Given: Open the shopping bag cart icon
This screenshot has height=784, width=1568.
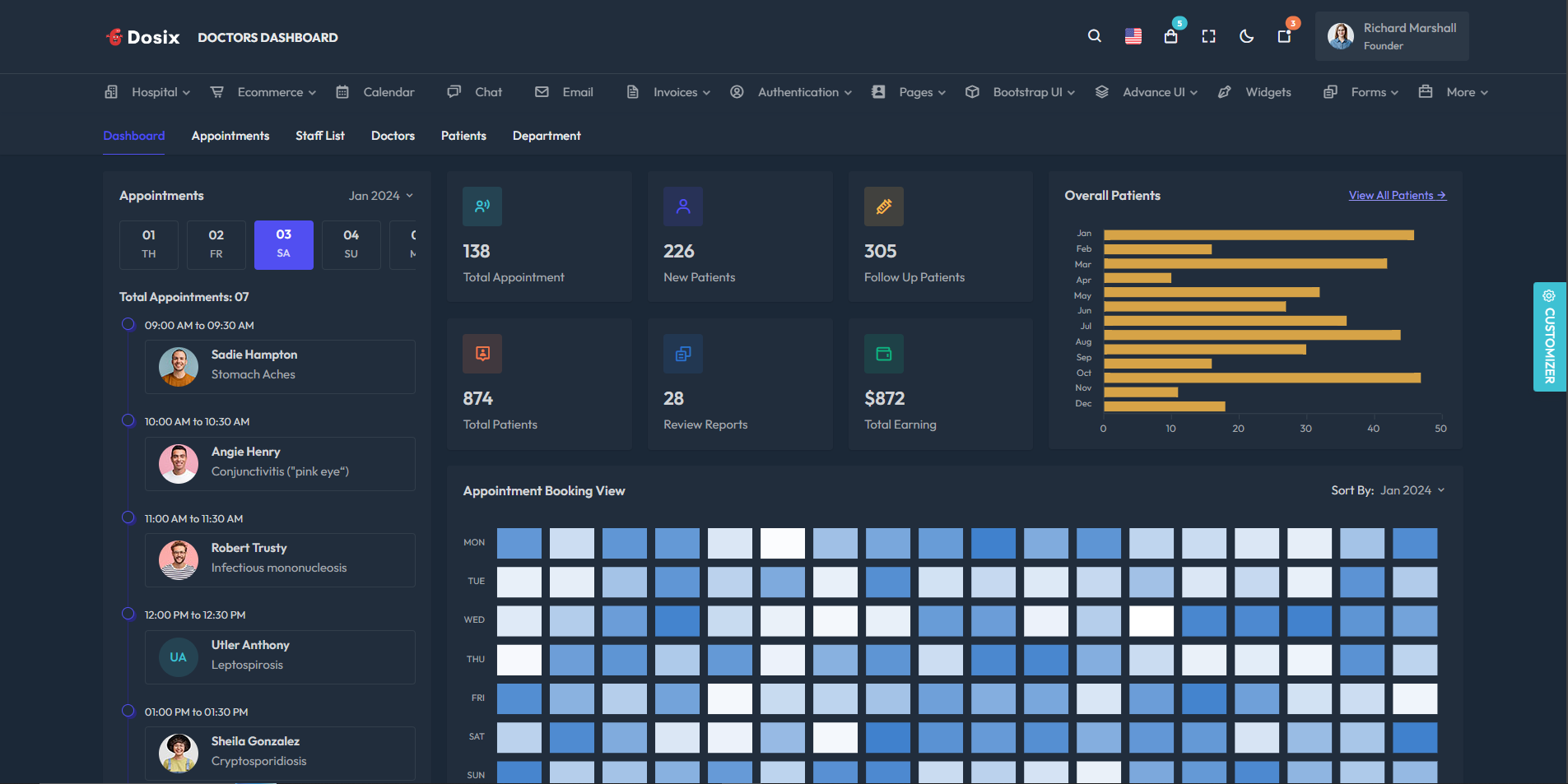Looking at the screenshot, I should coord(1170,36).
